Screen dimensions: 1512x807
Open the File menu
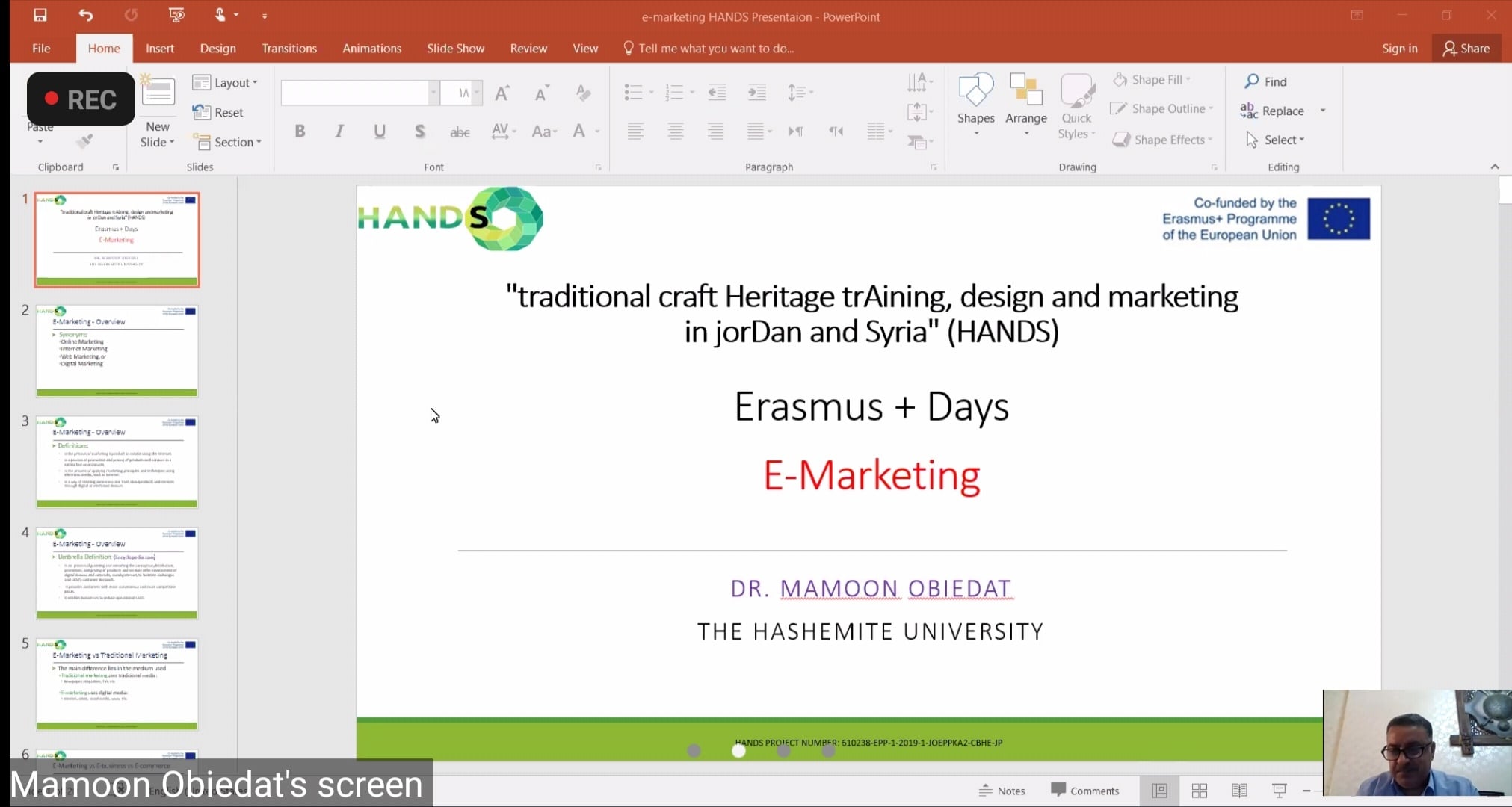tap(41, 48)
